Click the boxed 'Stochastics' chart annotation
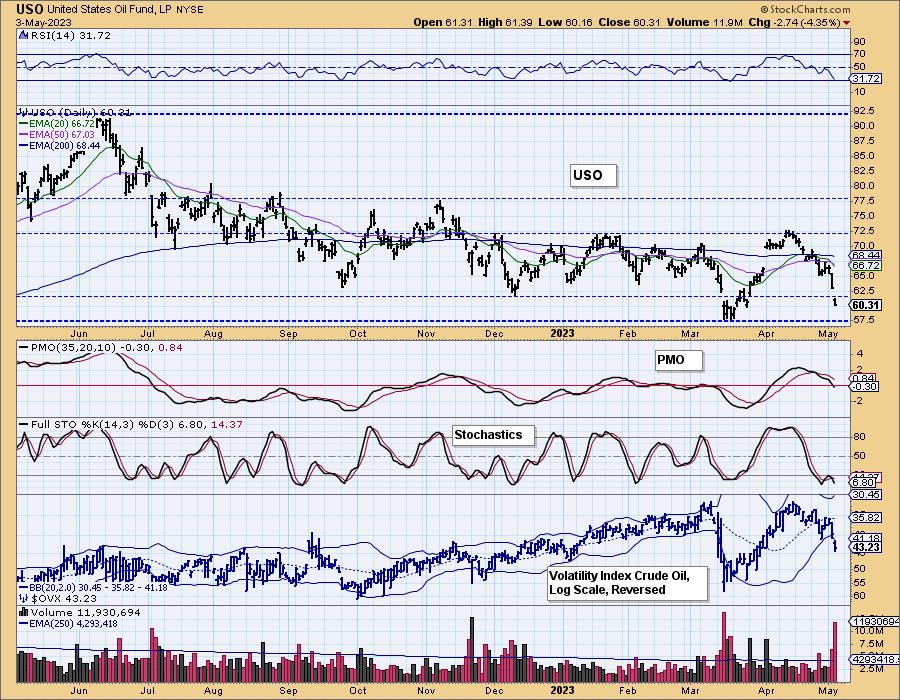The image size is (900, 700). [x=494, y=435]
